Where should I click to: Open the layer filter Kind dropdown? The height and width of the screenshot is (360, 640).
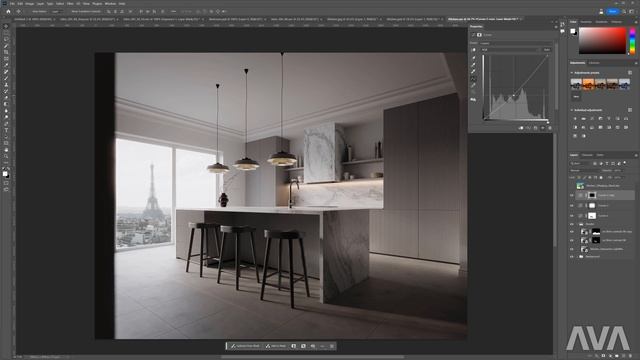pyautogui.click(x=580, y=163)
